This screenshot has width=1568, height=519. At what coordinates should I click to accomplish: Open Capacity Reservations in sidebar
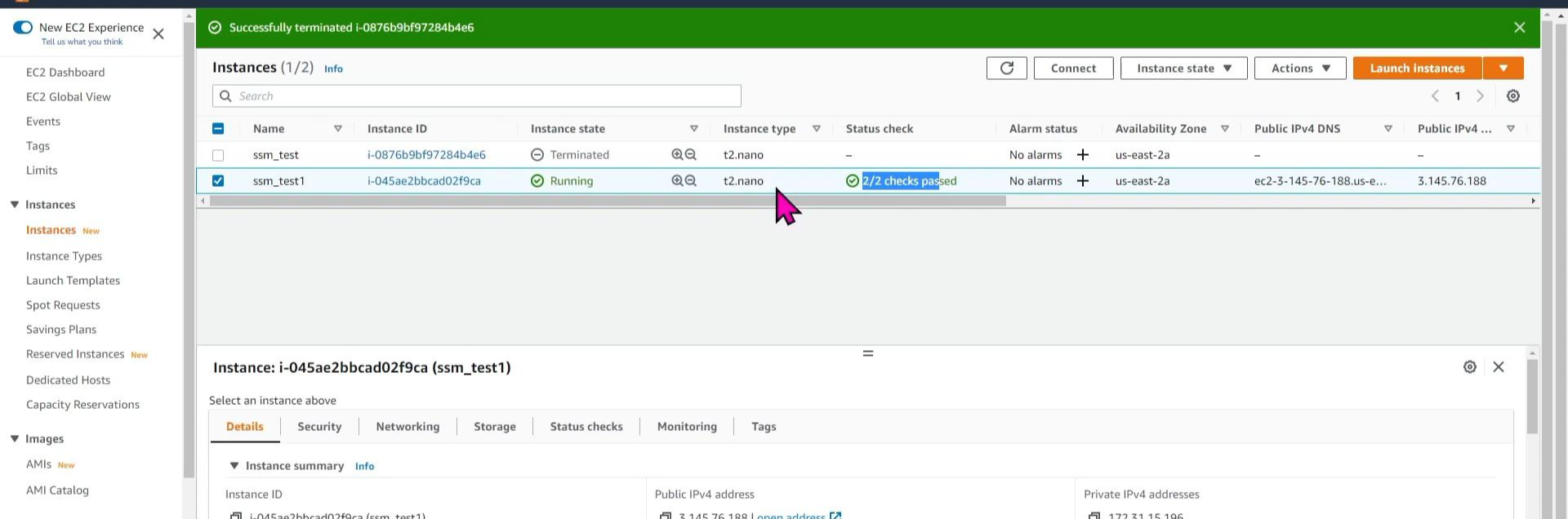tap(82, 405)
